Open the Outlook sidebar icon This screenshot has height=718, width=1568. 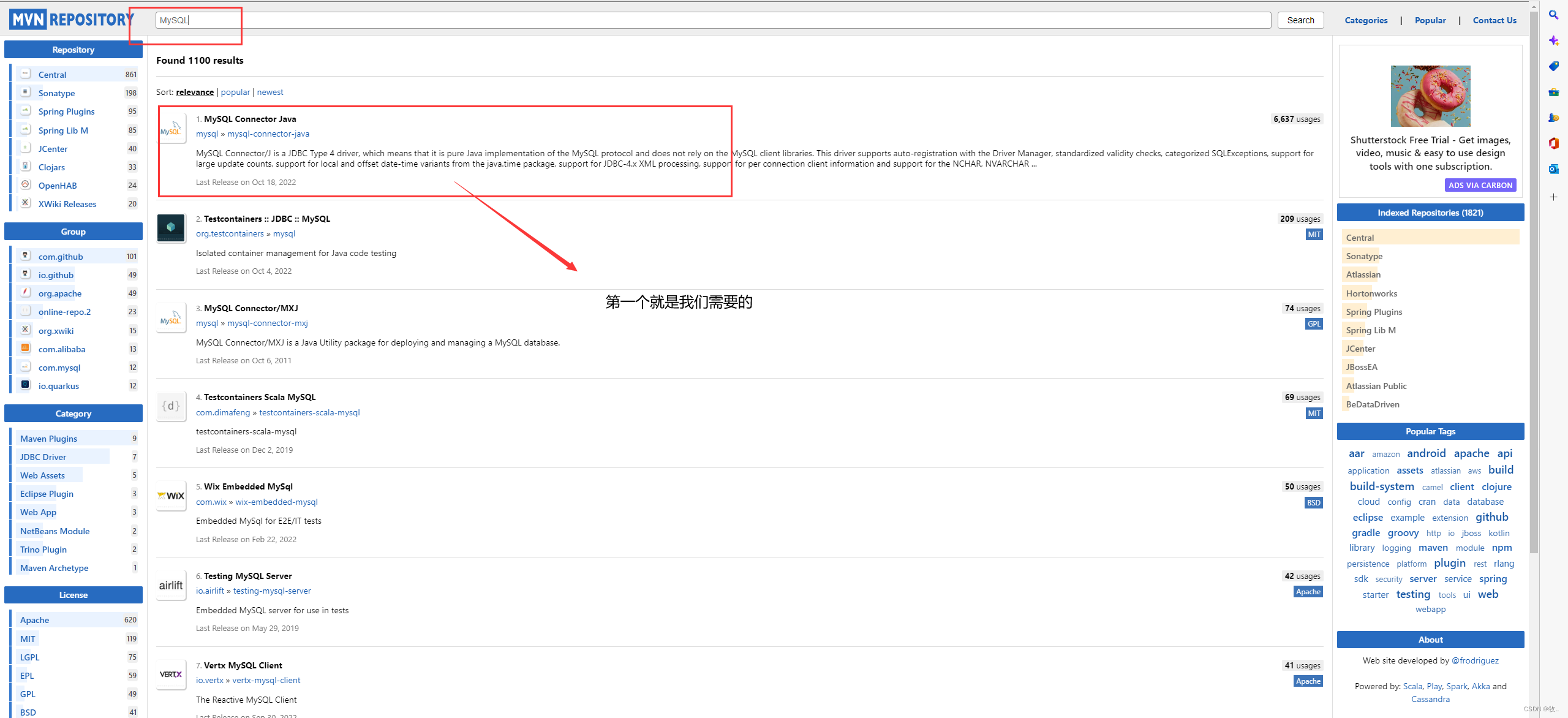click(x=1554, y=169)
